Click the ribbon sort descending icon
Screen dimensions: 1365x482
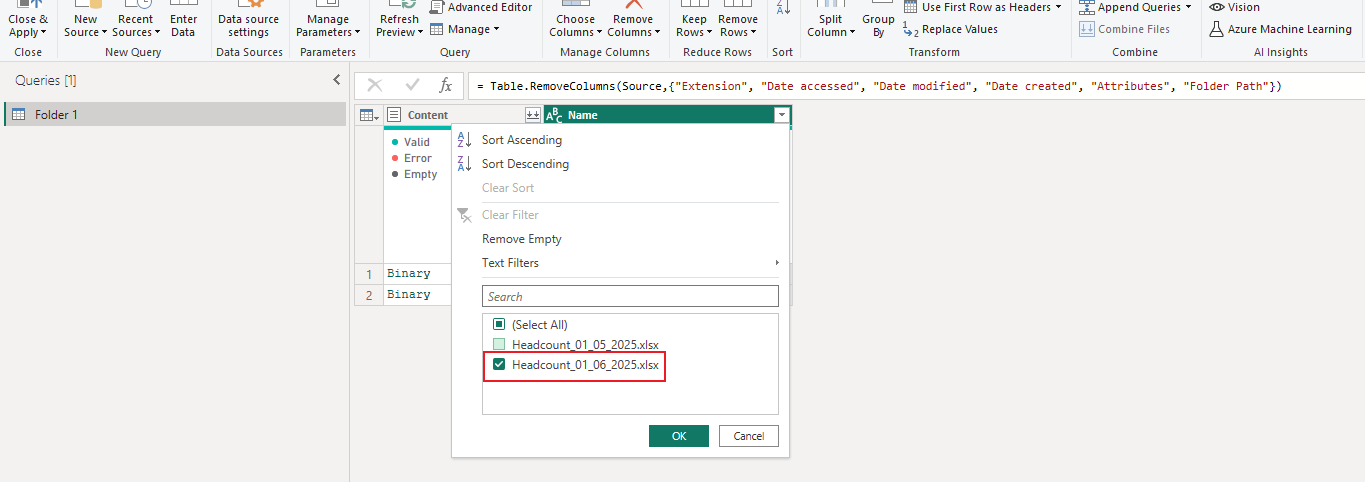(783, 8)
